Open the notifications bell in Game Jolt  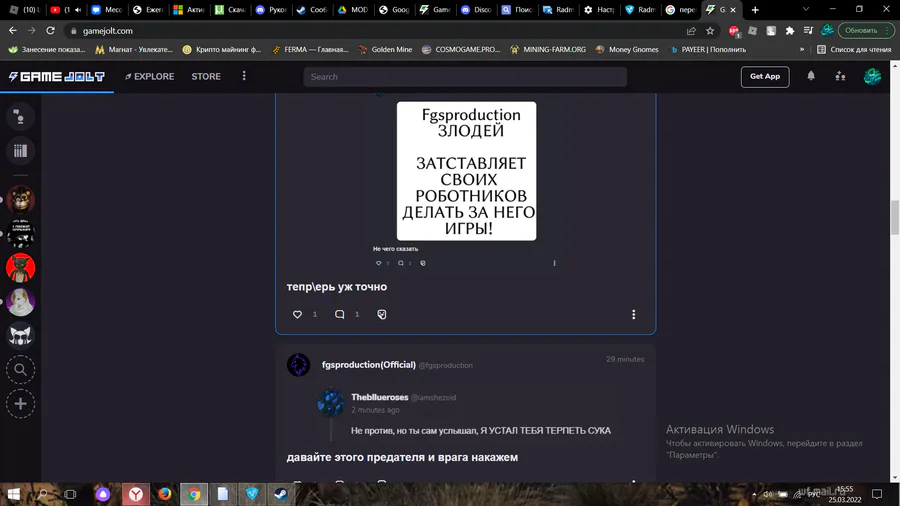(x=810, y=76)
